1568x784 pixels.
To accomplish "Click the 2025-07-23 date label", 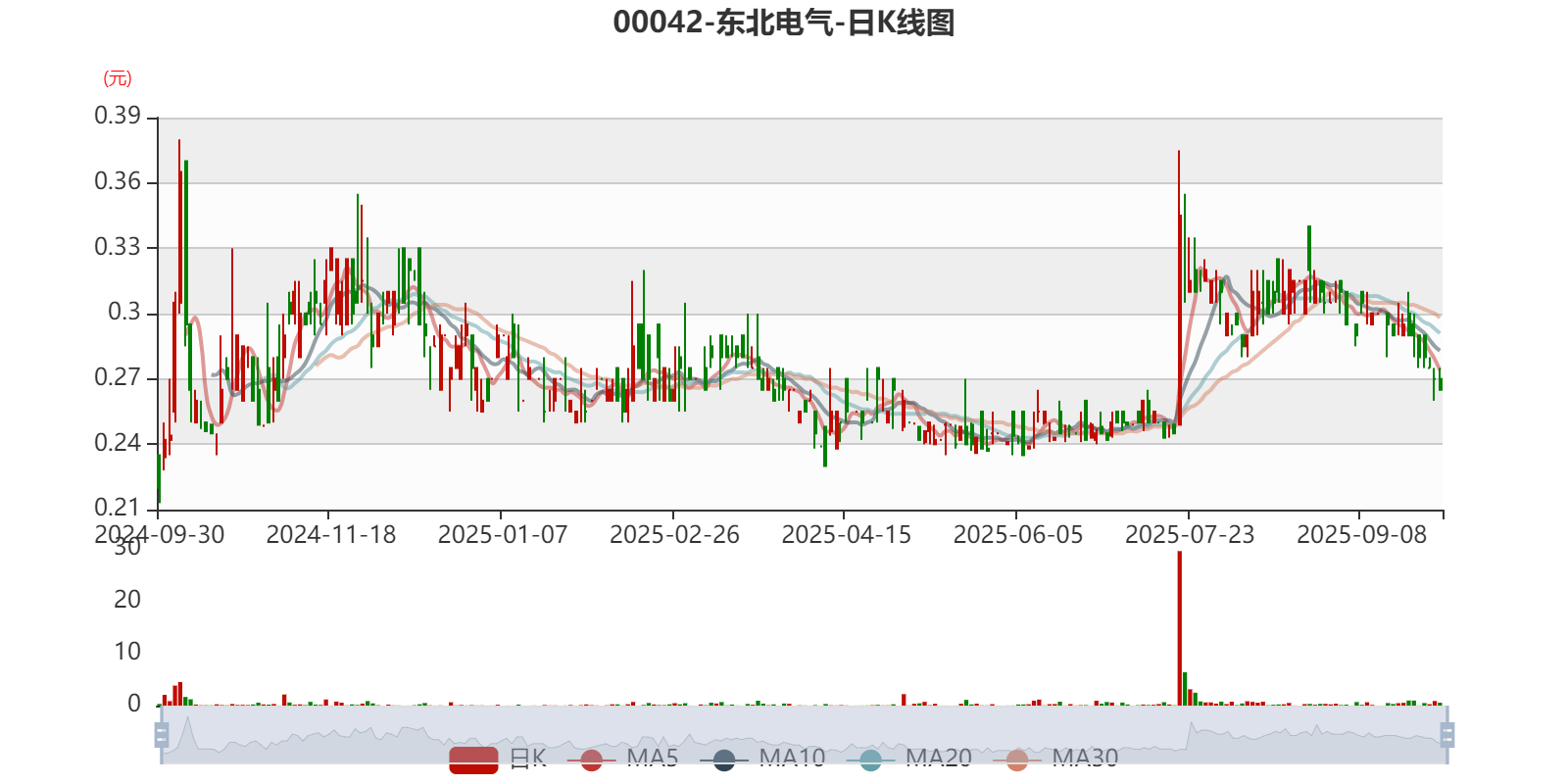I will click(1190, 535).
